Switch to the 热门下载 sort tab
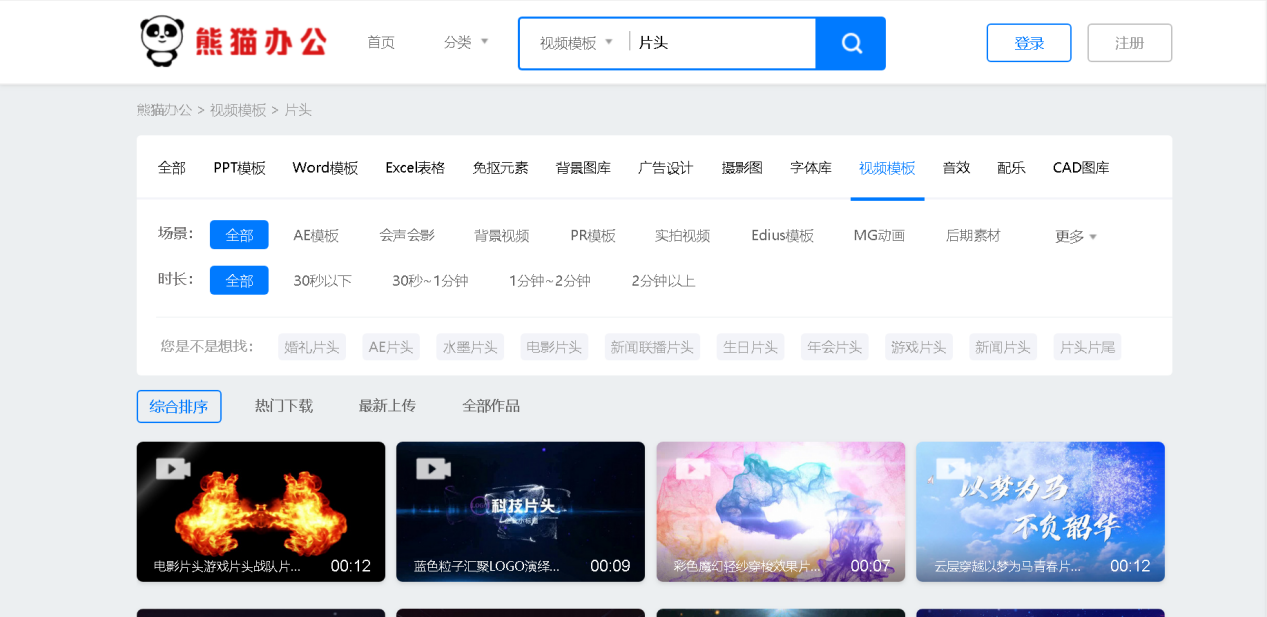 point(284,406)
